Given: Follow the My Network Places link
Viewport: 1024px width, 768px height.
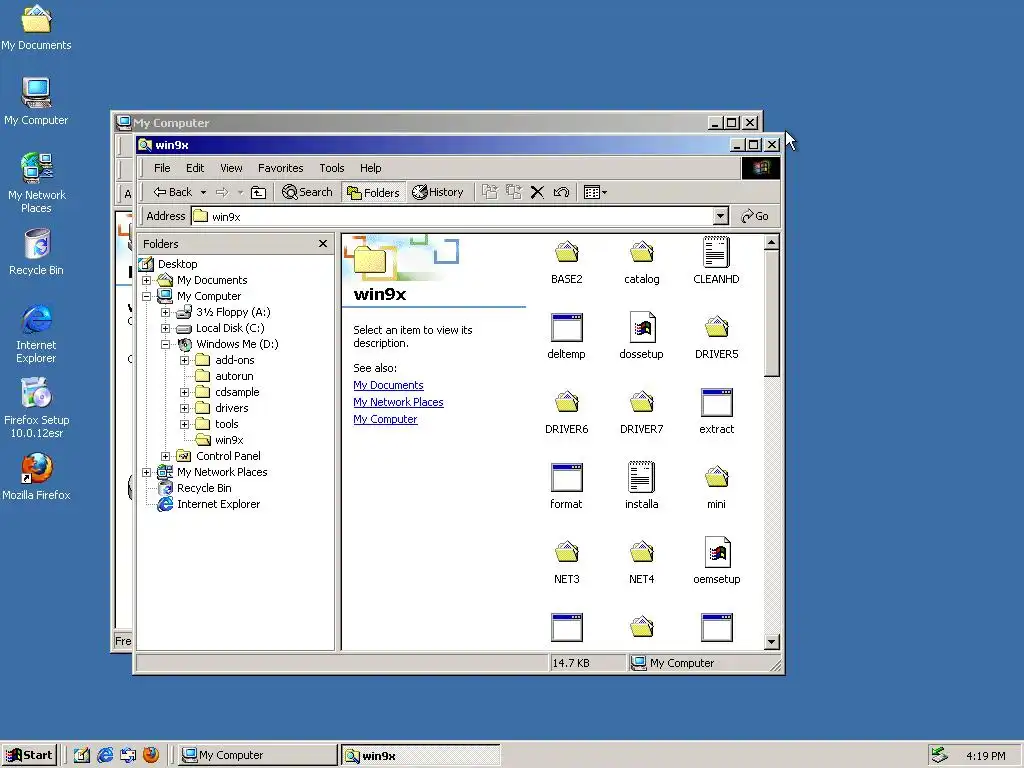Looking at the screenshot, I should [x=398, y=402].
